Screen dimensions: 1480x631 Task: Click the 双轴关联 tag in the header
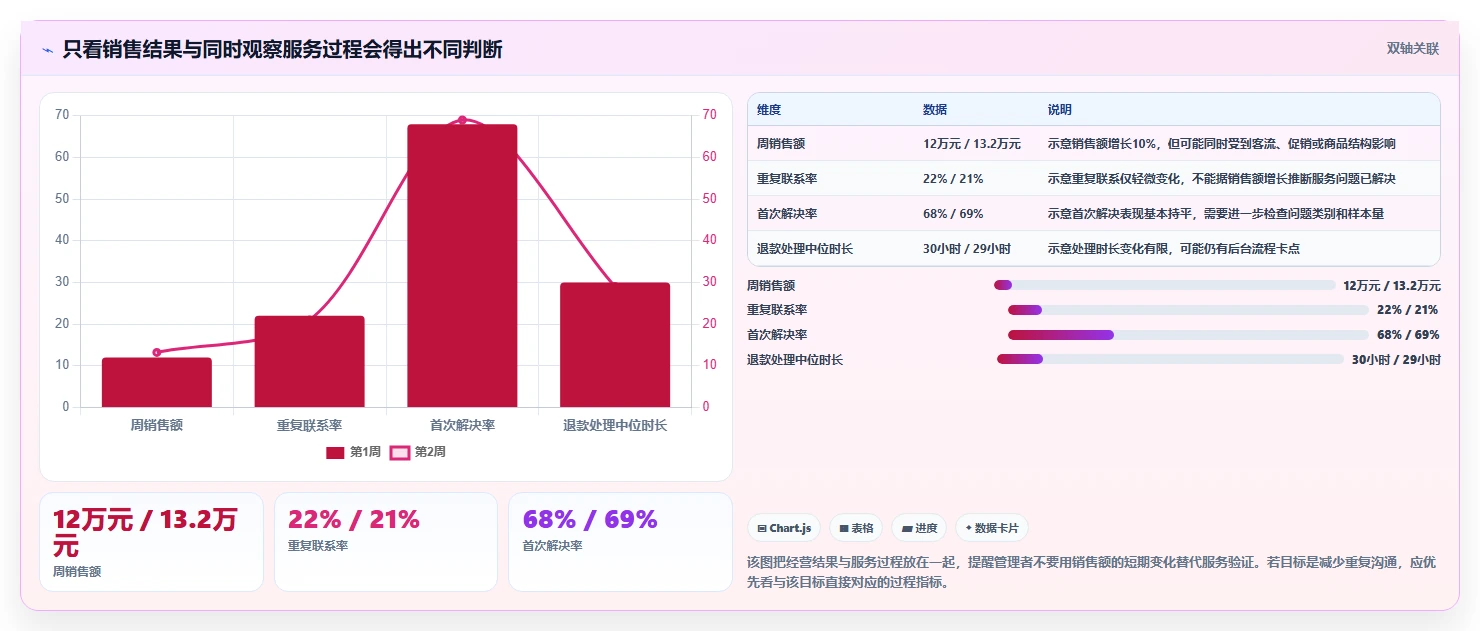(x=1412, y=49)
